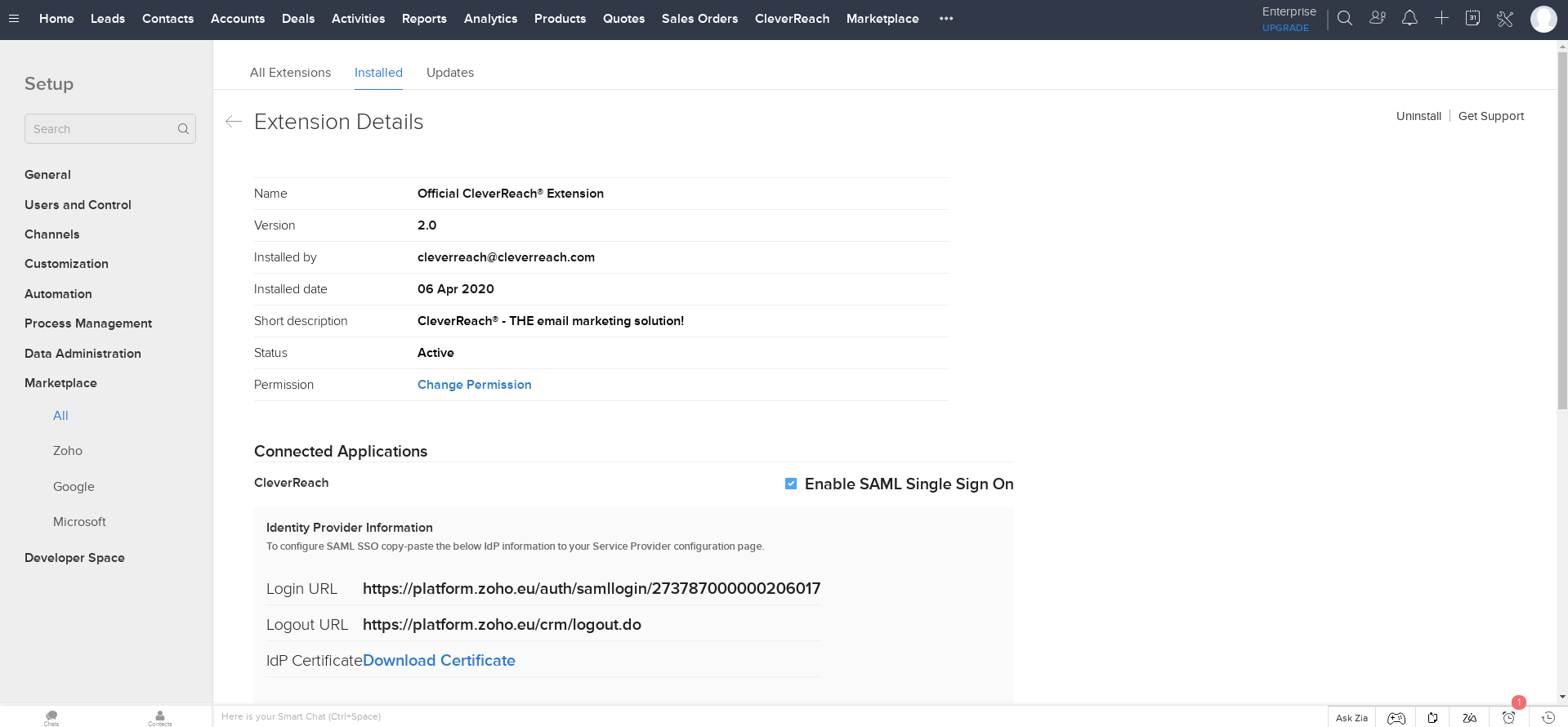Toggle Enable SAML Single Sign On checkbox
This screenshot has height=727, width=1568.
pos(791,484)
